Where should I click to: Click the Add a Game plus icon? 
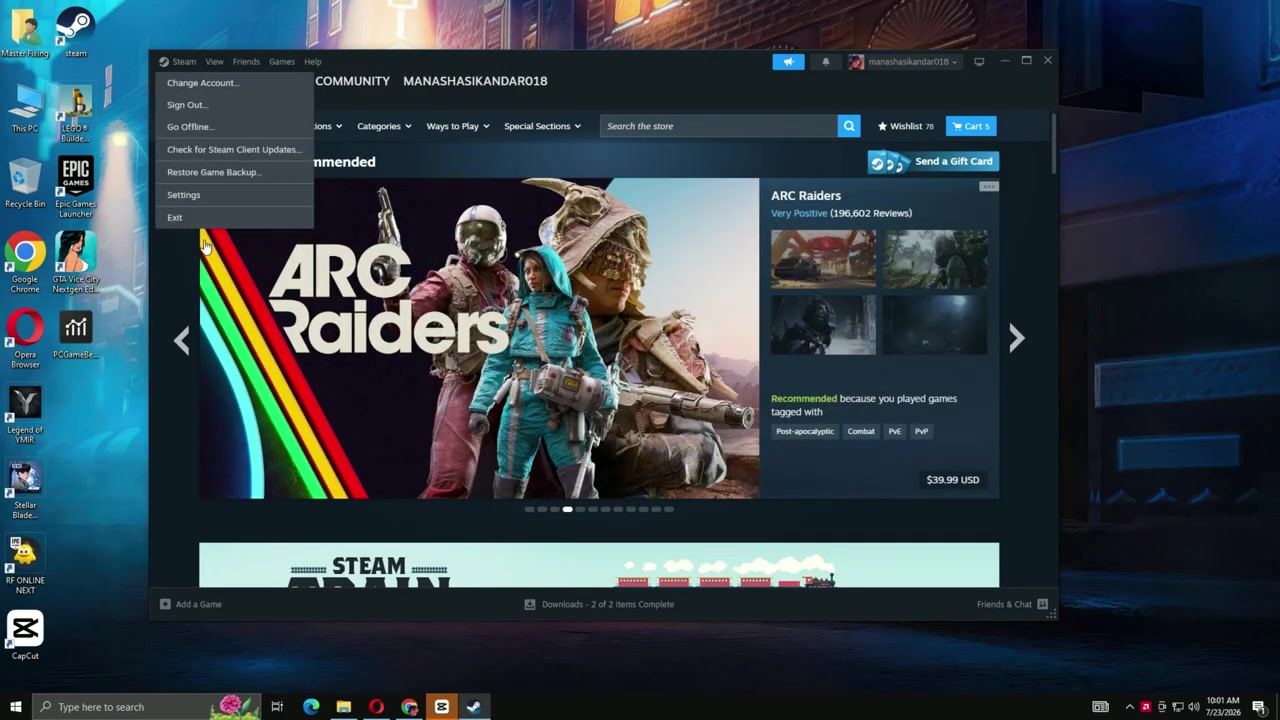point(165,604)
